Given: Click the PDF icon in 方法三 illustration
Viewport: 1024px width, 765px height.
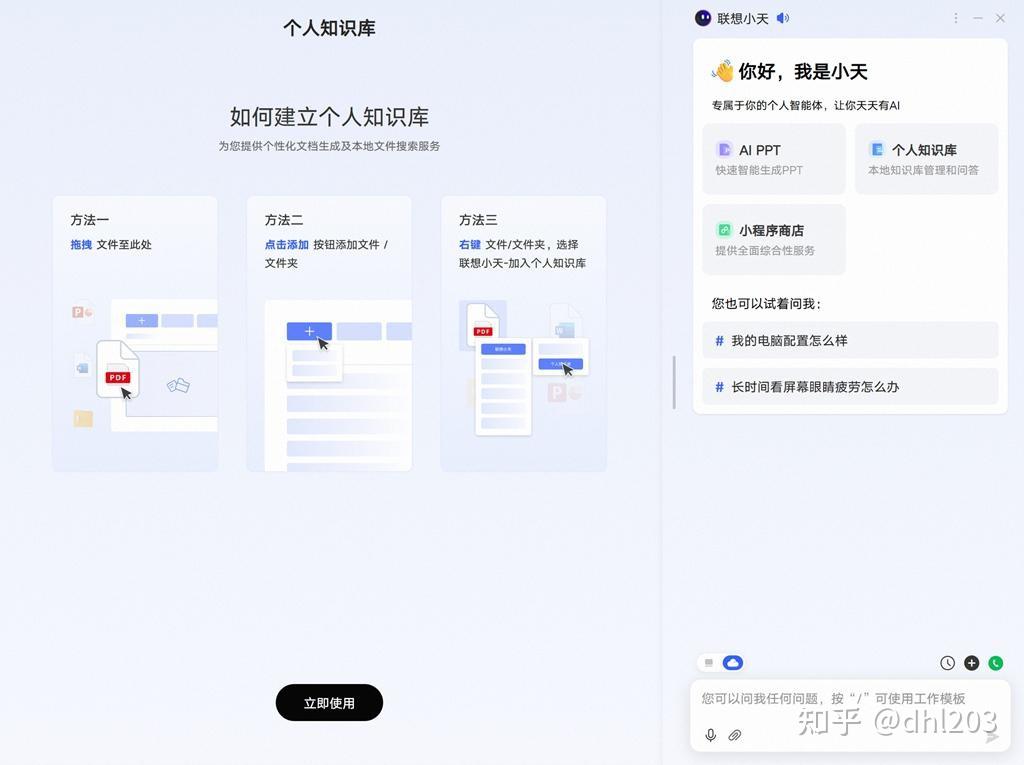Looking at the screenshot, I should (x=483, y=325).
